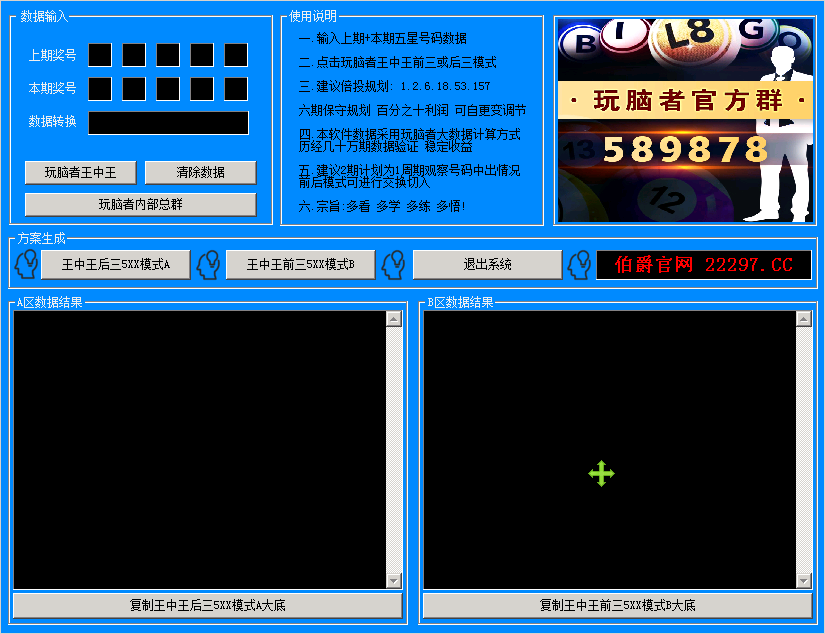The width and height of the screenshot is (825, 634).
Task: Focus the first 上期奖号 digit box
Action: click(x=100, y=55)
